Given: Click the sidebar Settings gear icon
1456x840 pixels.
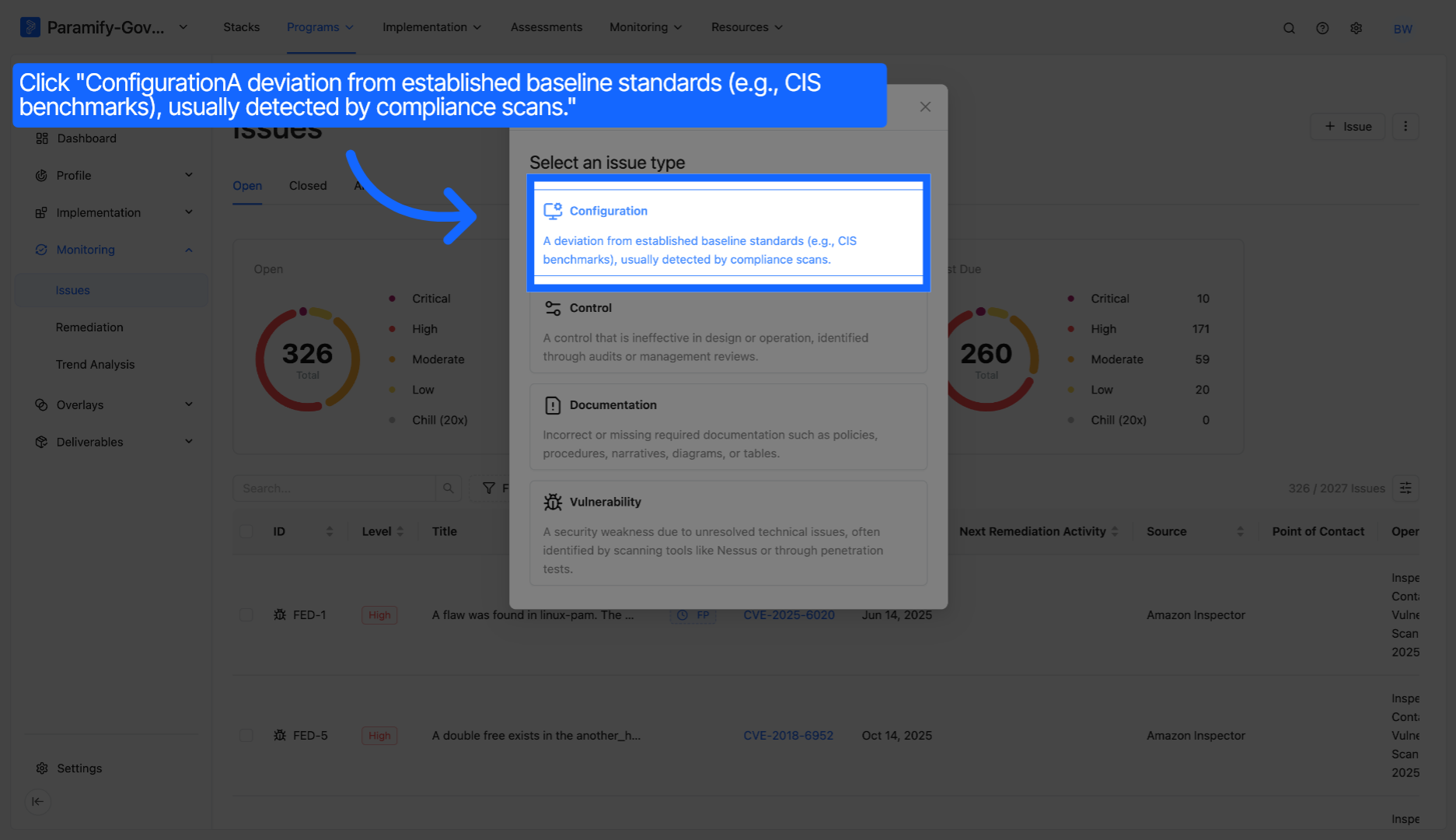Looking at the screenshot, I should point(42,768).
